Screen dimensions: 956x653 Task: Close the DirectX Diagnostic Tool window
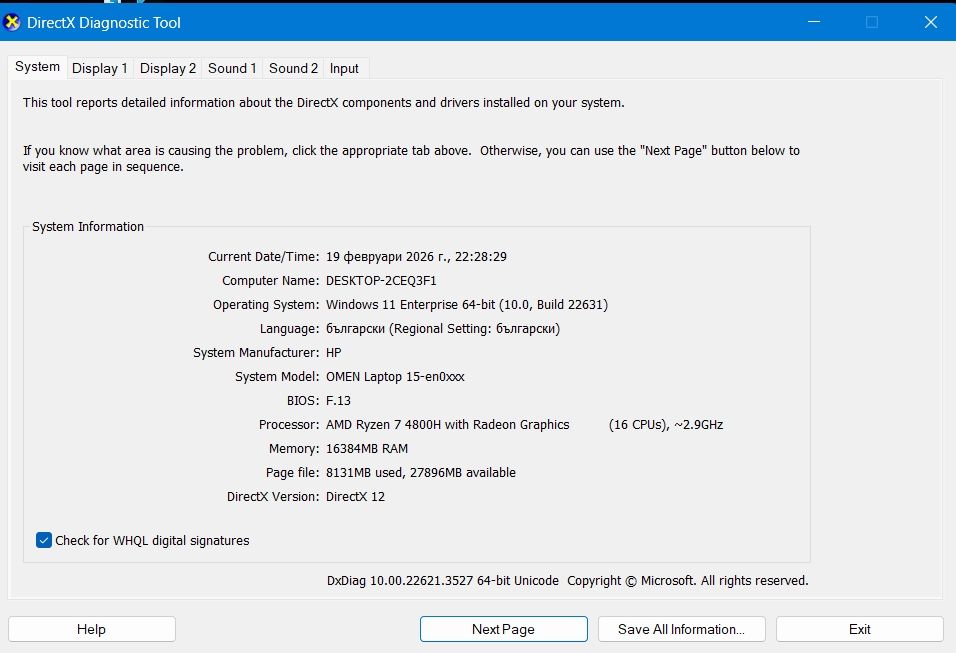coord(930,22)
